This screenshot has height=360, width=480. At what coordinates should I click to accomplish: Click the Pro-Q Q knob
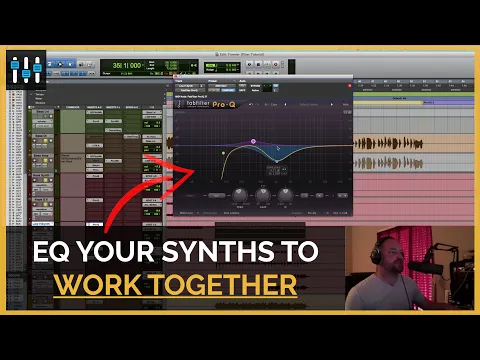tap(285, 195)
